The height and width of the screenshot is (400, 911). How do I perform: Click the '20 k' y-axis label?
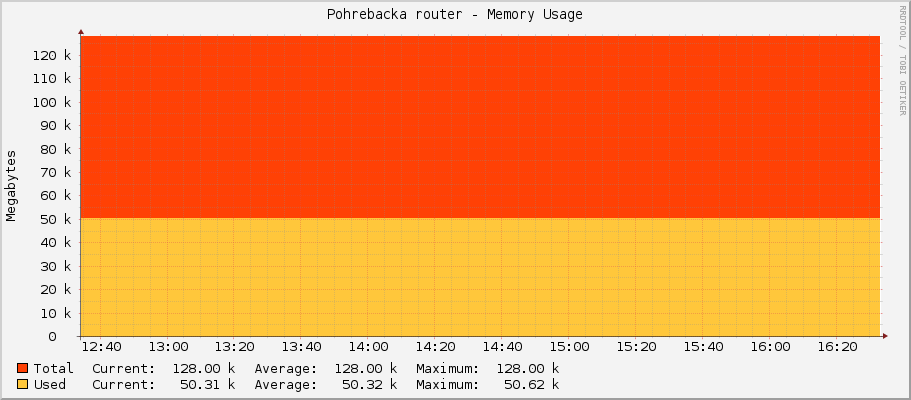tap(57, 290)
